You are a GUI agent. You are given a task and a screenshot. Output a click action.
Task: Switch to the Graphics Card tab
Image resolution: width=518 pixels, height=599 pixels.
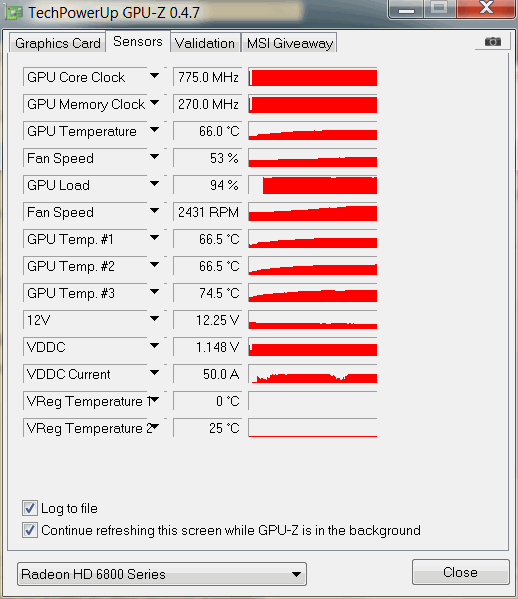[58, 43]
